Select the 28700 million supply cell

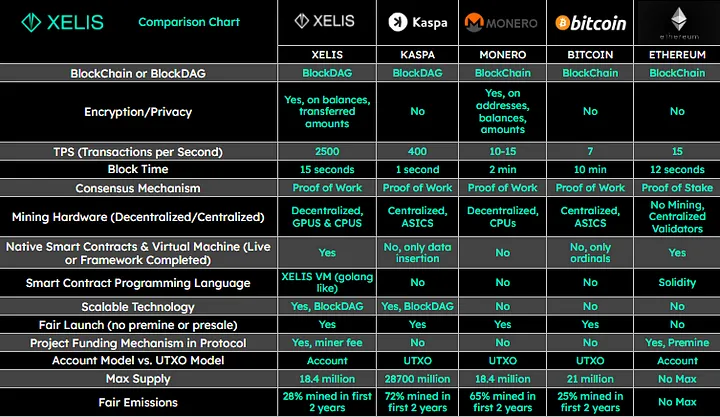click(x=418, y=380)
